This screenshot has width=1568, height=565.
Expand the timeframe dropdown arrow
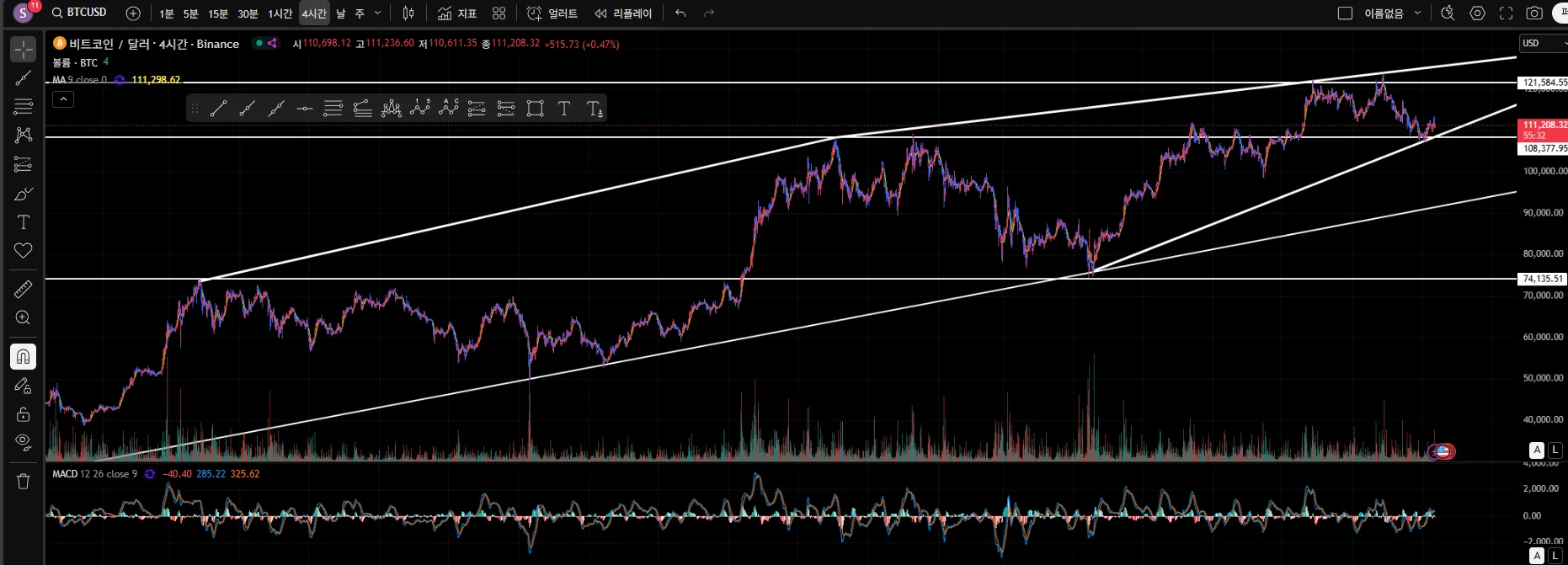[377, 13]
